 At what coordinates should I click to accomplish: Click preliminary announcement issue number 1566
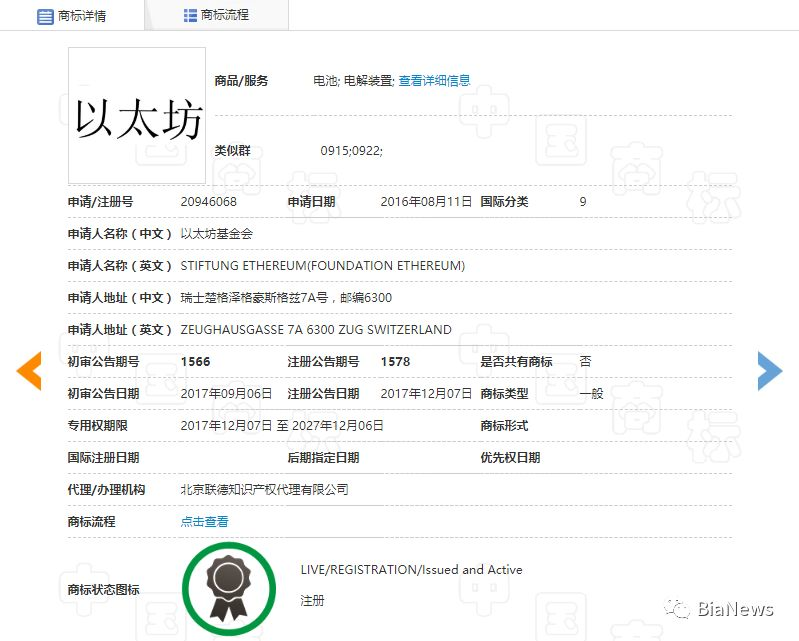195,362
